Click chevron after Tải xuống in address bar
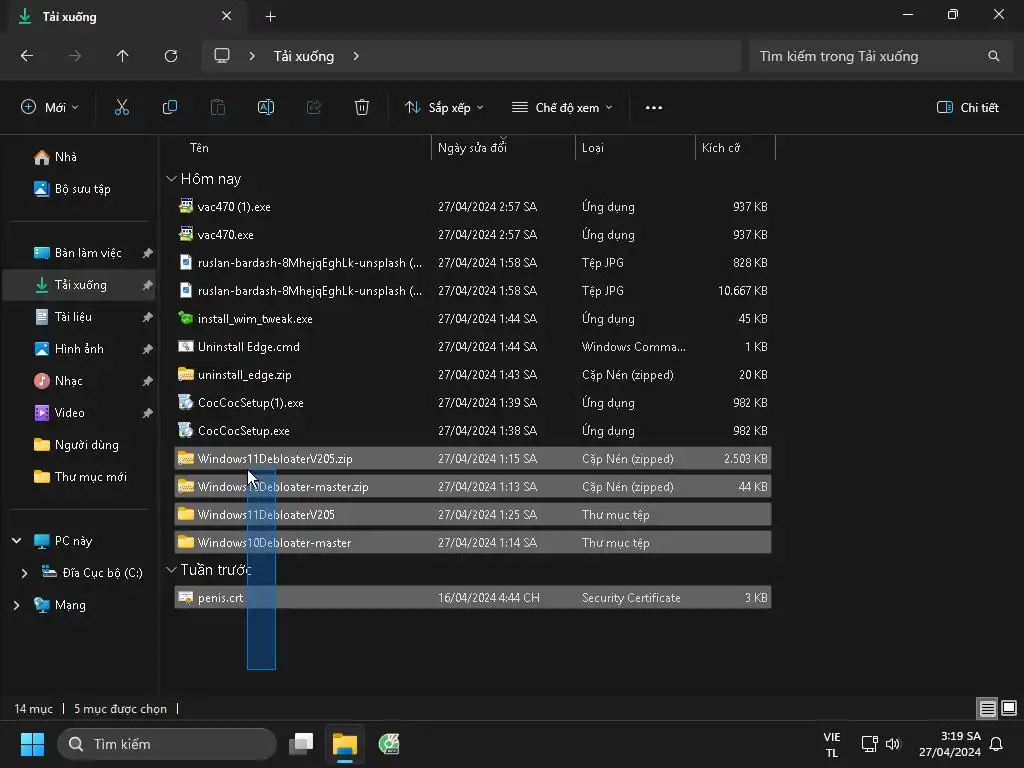Viewport: 1024px width, 768px height. (356, 56)
